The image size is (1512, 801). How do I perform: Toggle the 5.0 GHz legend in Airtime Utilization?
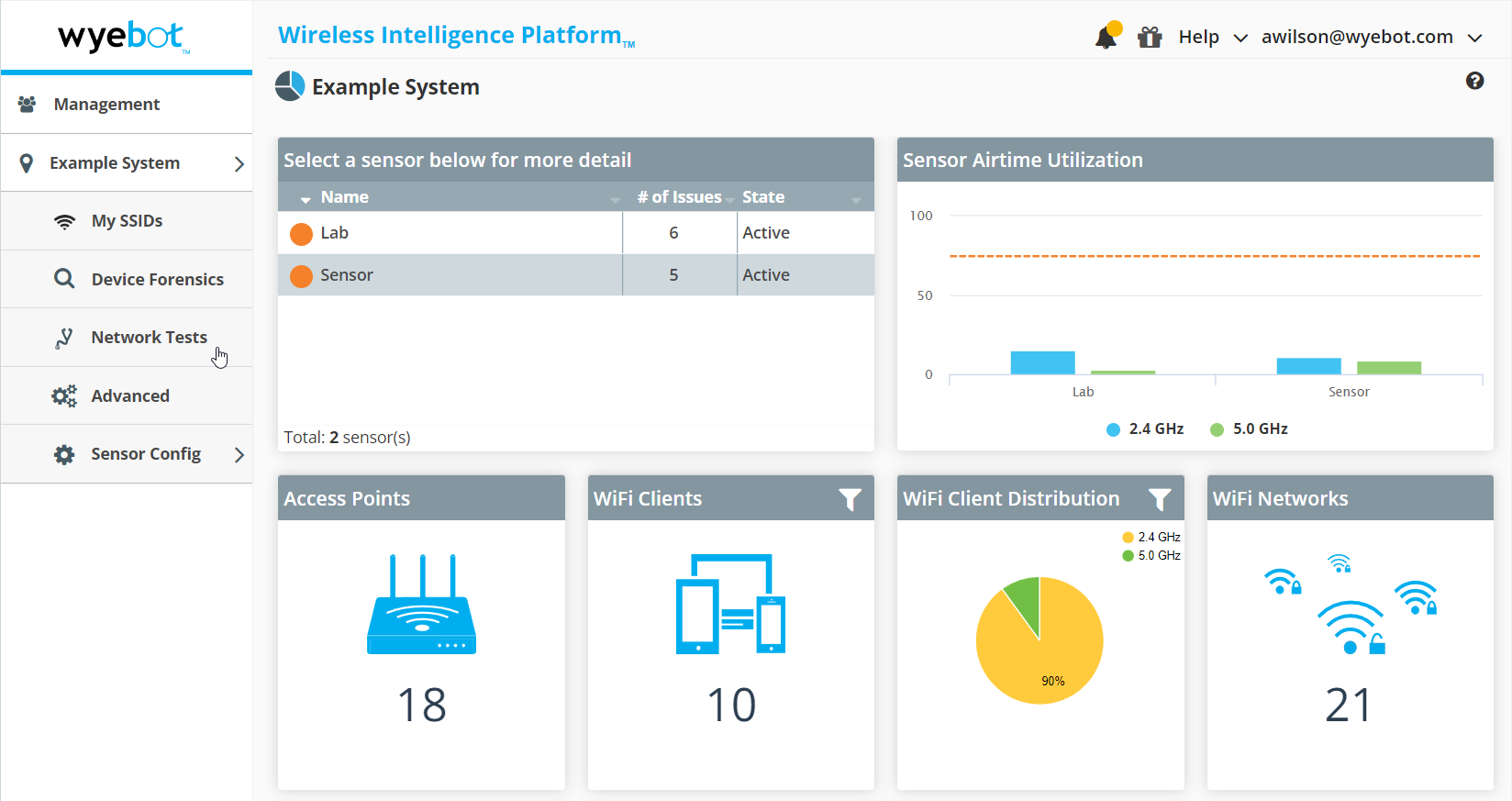click(1249, 429)
